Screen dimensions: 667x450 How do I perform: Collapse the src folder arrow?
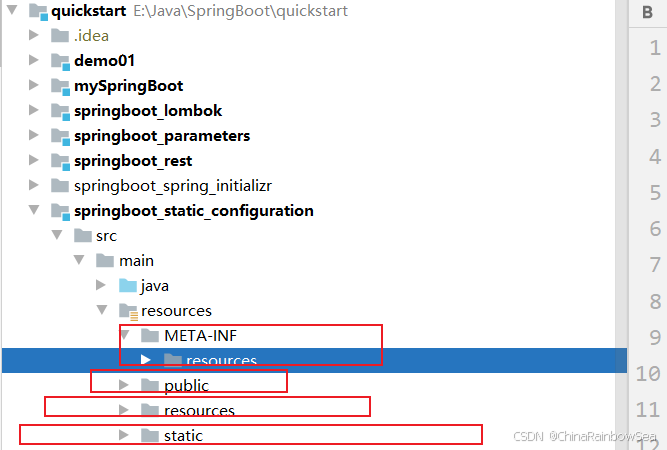(57, 236)
